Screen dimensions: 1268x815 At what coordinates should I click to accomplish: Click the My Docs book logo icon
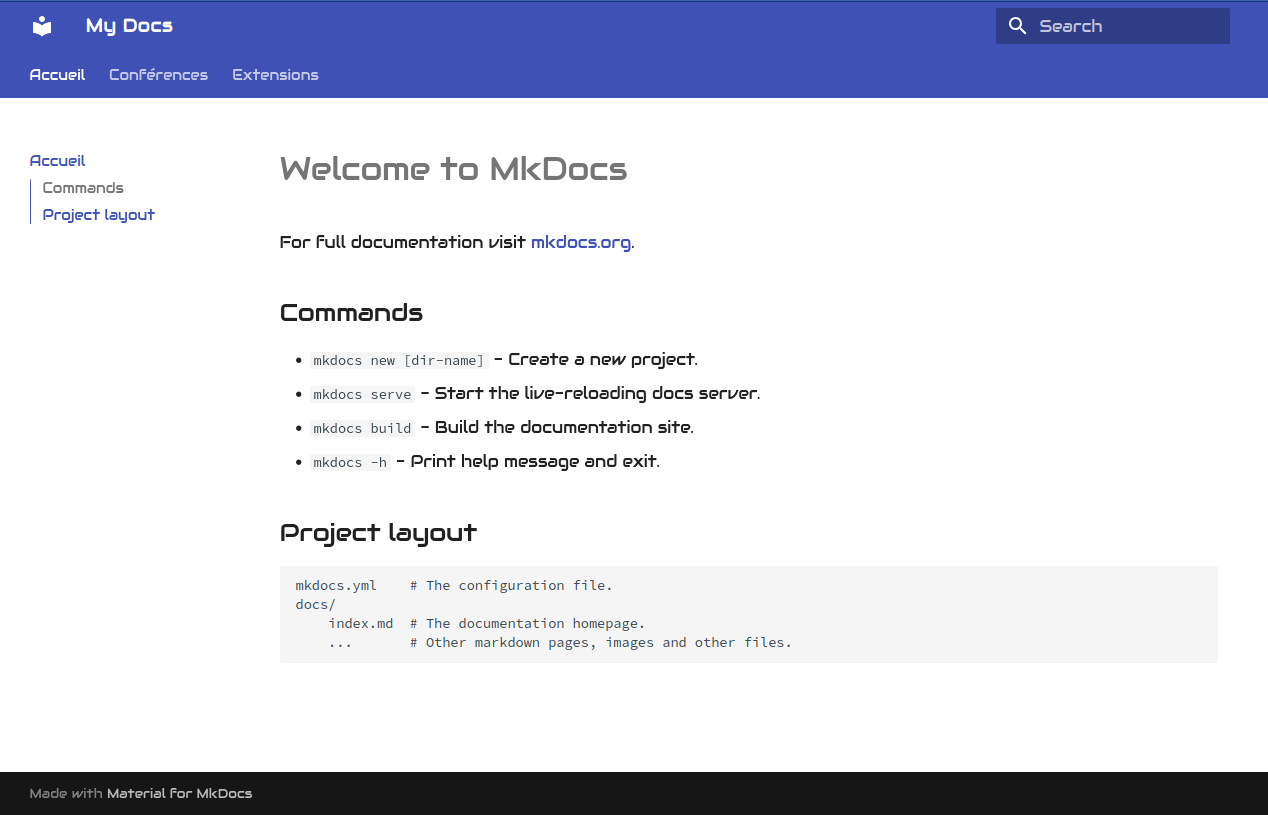[41, 26]
